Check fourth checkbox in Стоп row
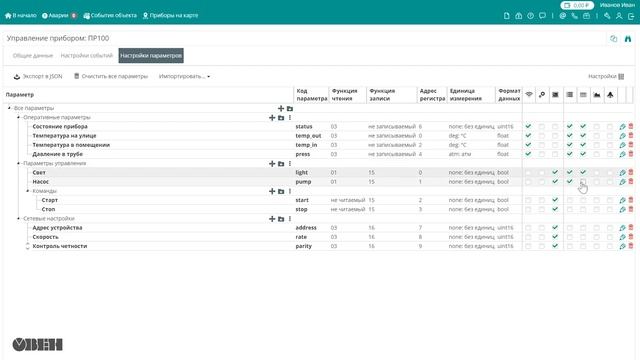 click(569, 209)
